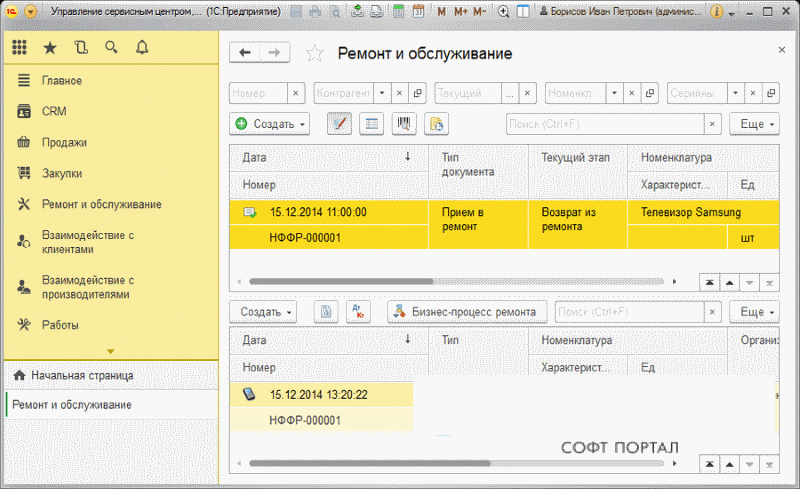800x489 pixels.
Task: Open the Серийный номер filter dropdown
Action: (735, 93)
